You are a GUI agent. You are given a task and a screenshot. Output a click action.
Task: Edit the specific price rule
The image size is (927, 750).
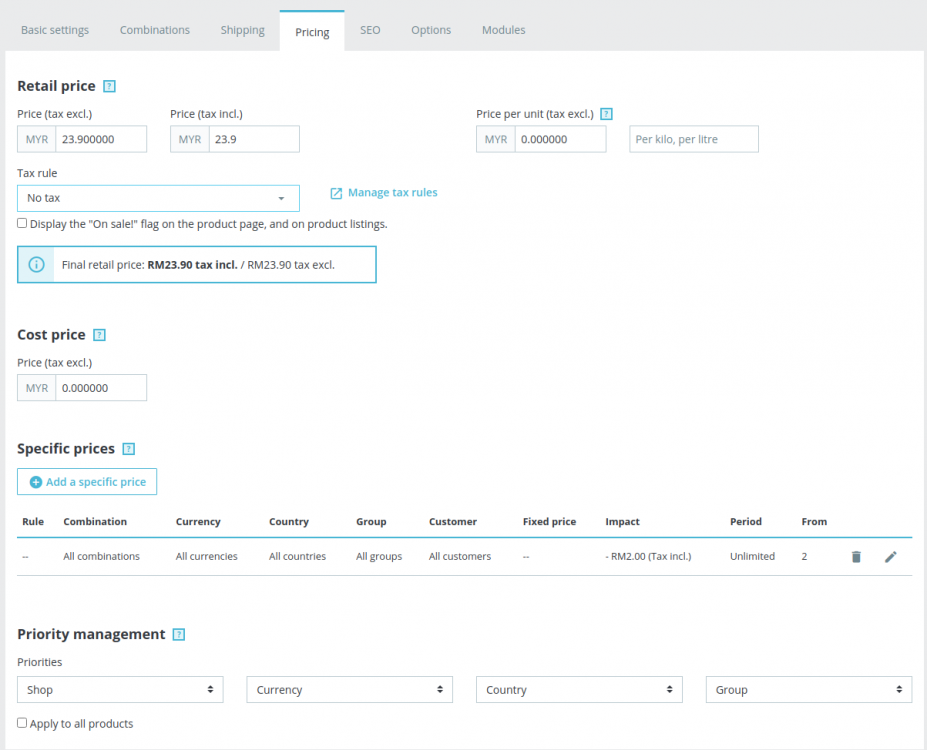[891, 556]
